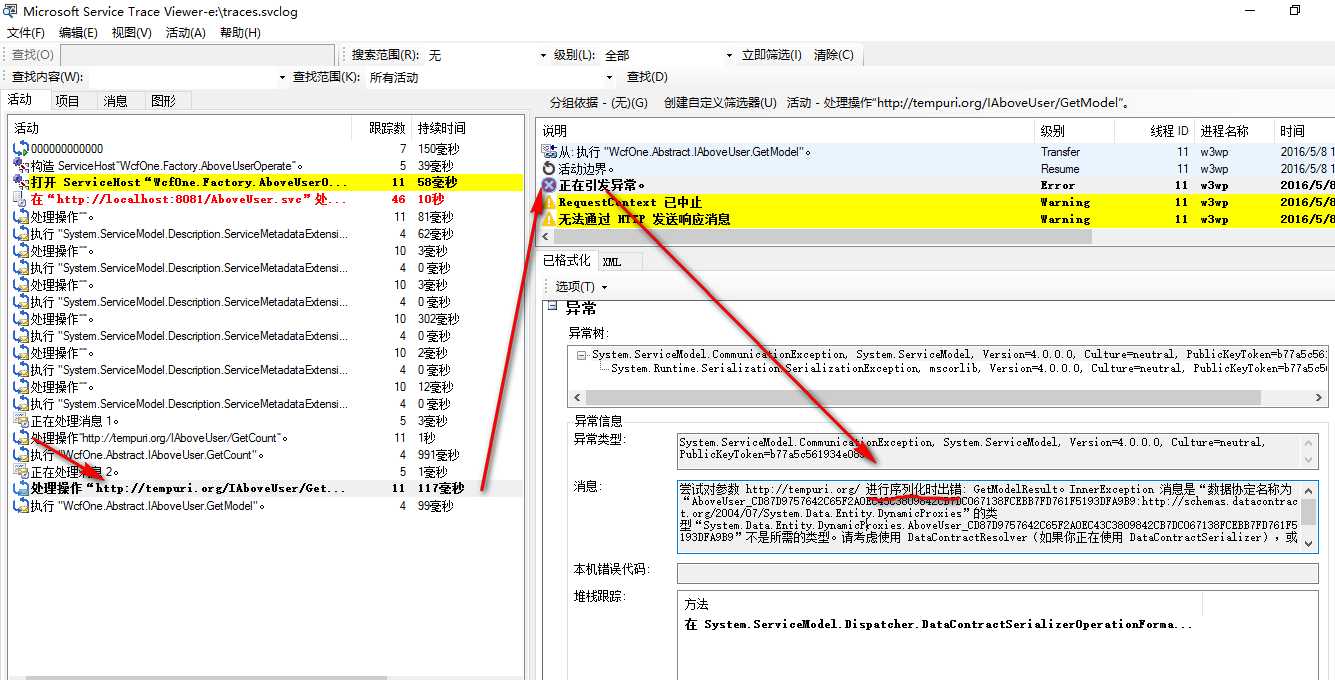1335x680 pixels.
Task: Click the stack trace line System.ServiceModel.Dispatcher.DataContractSerializerOperationForma...
Action: pos(939,624)
